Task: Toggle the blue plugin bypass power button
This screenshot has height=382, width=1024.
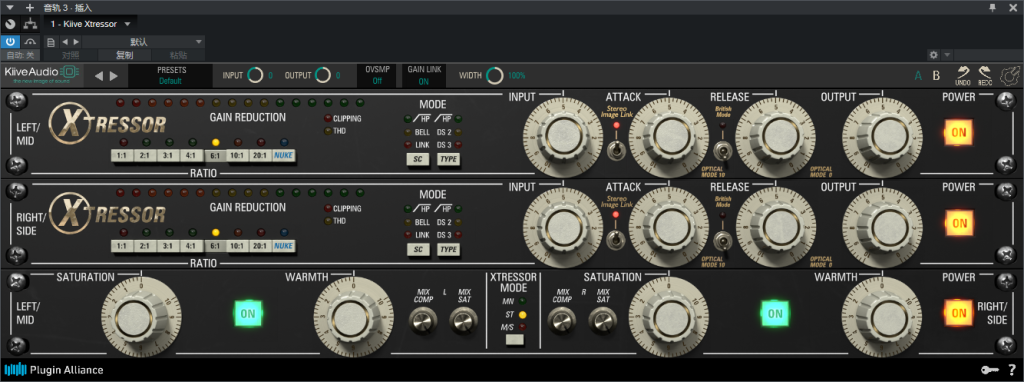Action: (x=10, y=42)
